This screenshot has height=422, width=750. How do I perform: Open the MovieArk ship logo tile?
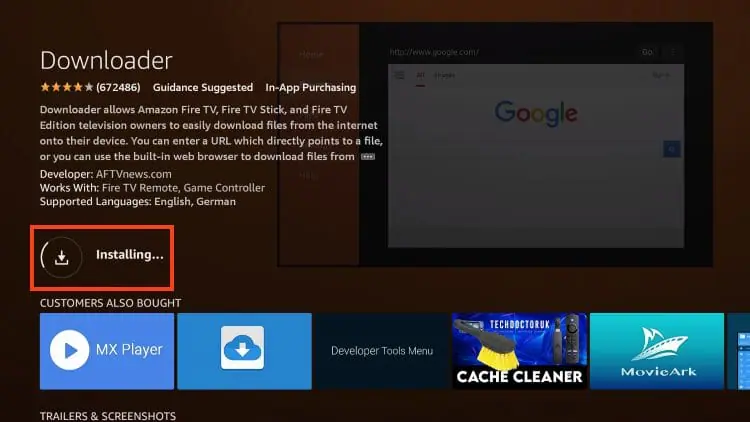click(x=656, y=350)
